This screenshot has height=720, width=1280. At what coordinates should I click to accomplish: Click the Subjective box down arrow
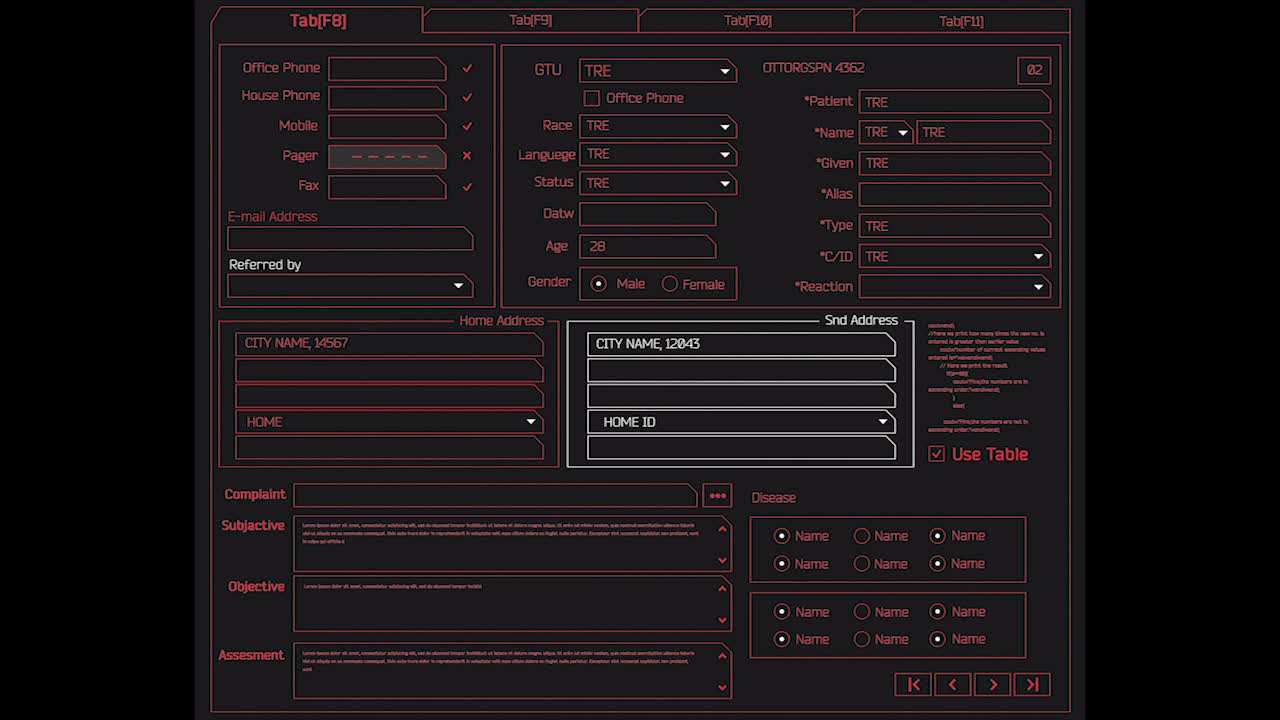click(x=722, y=559)
